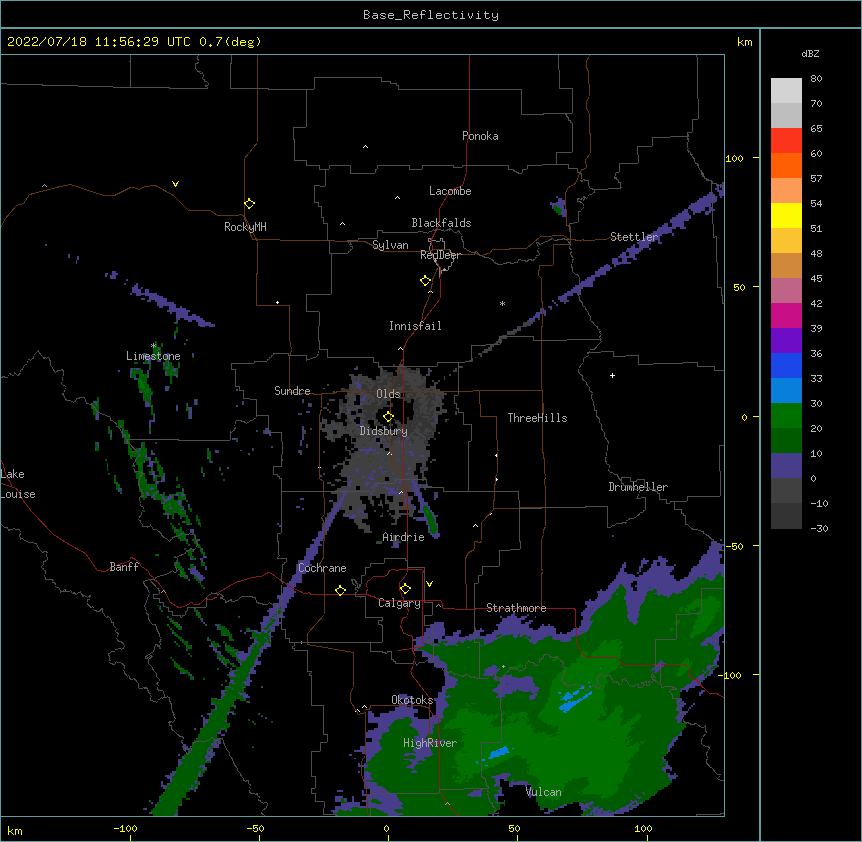Screen dimensions: 862x842
Task: Click the yellow V marker northwest of RockyMH
Action: click(175, 184)
